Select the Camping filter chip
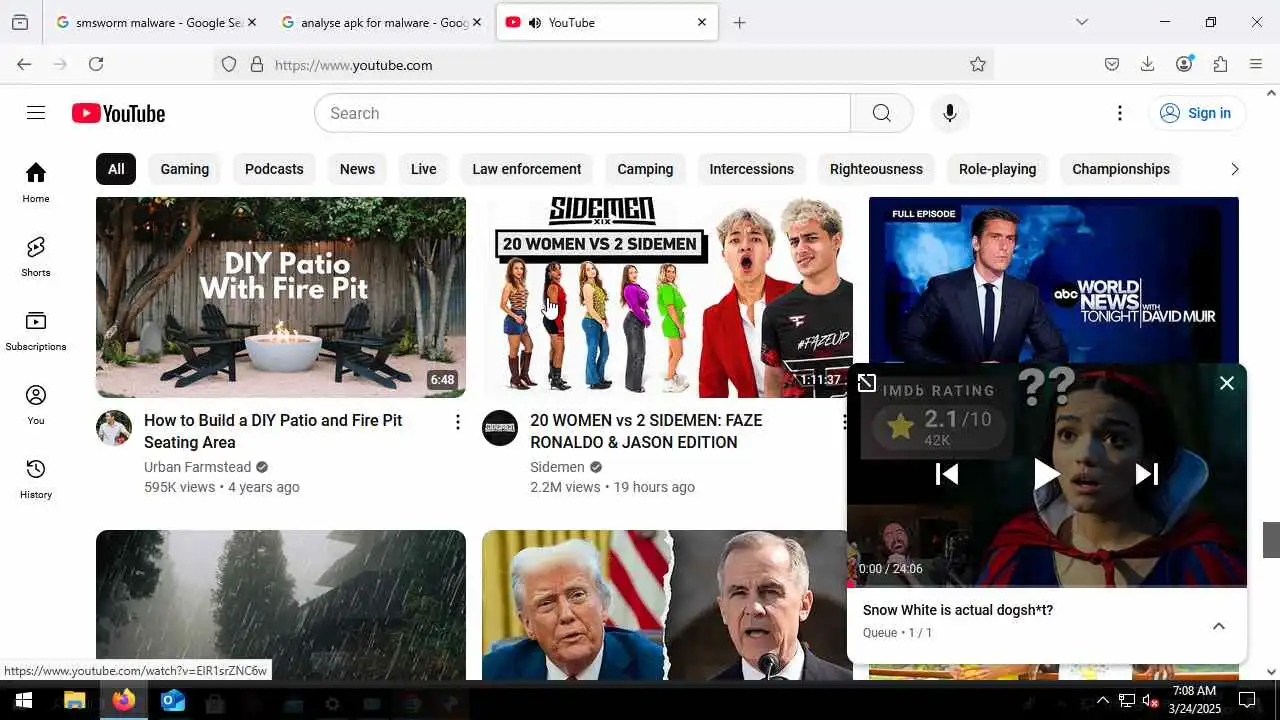This screenshot has width=1280, height=720. tap(645, 169)
